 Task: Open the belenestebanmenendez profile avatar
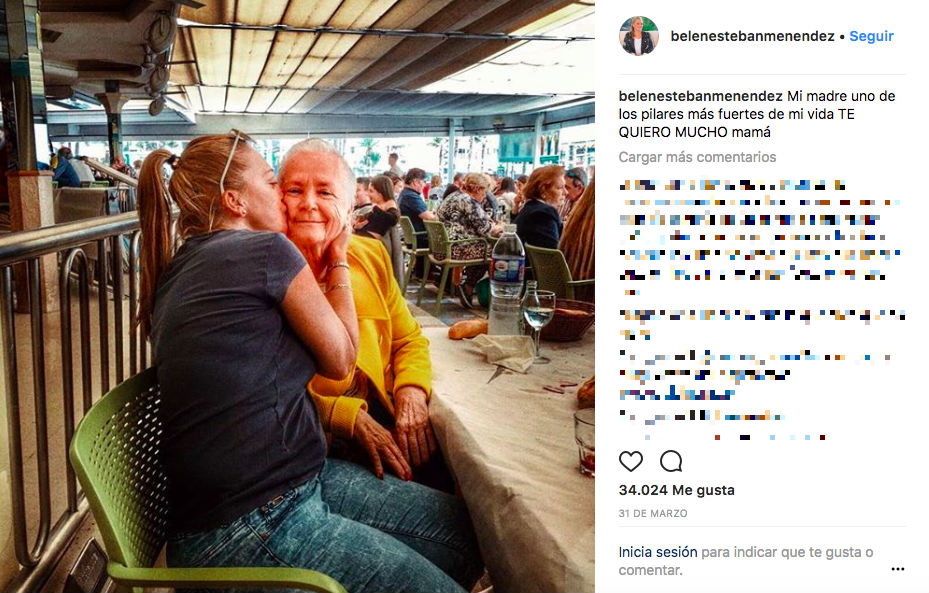[639, 36]
